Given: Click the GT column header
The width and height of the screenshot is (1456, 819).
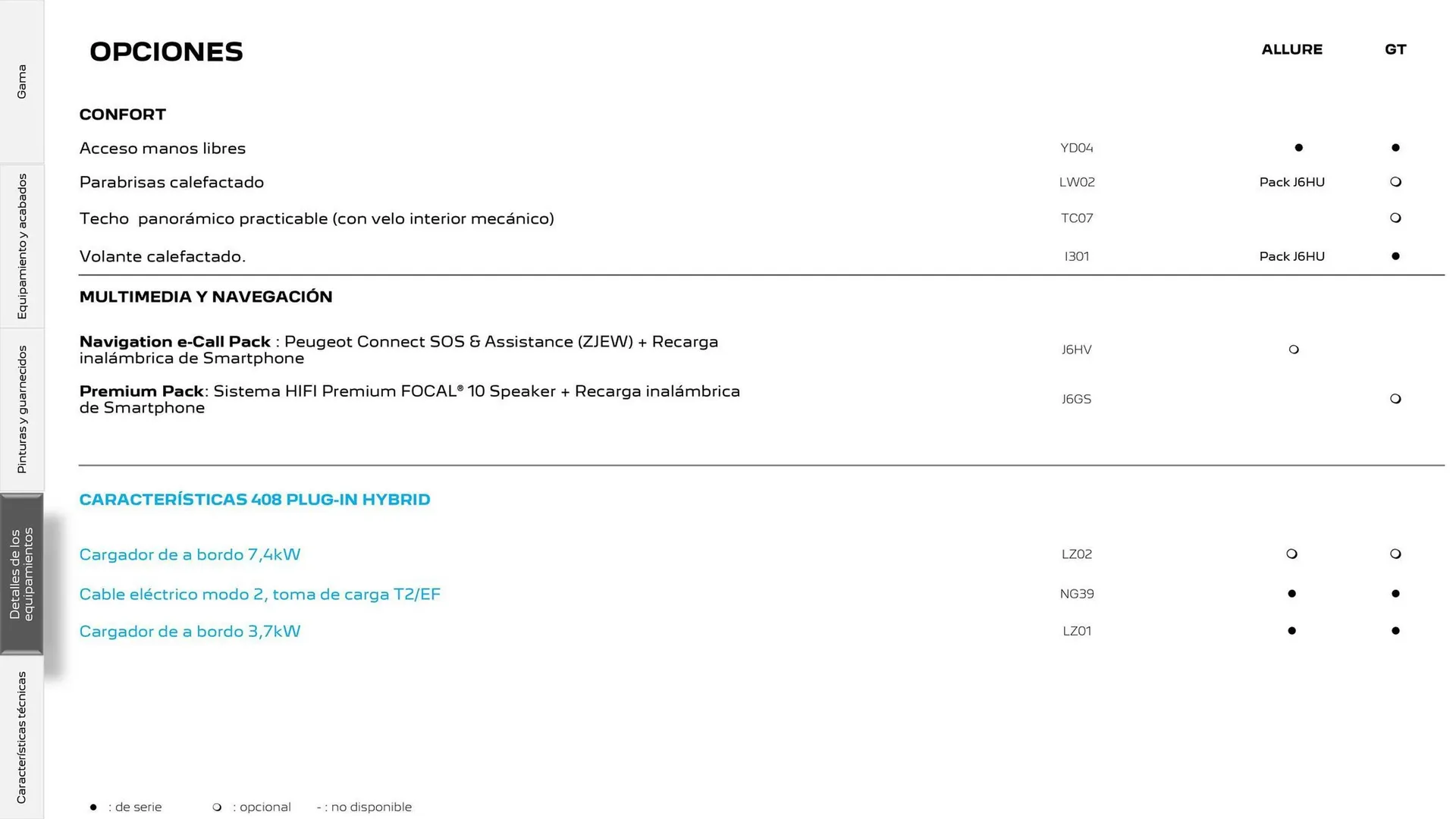Looking at the screenshot, I should (x=1395, y=49).
